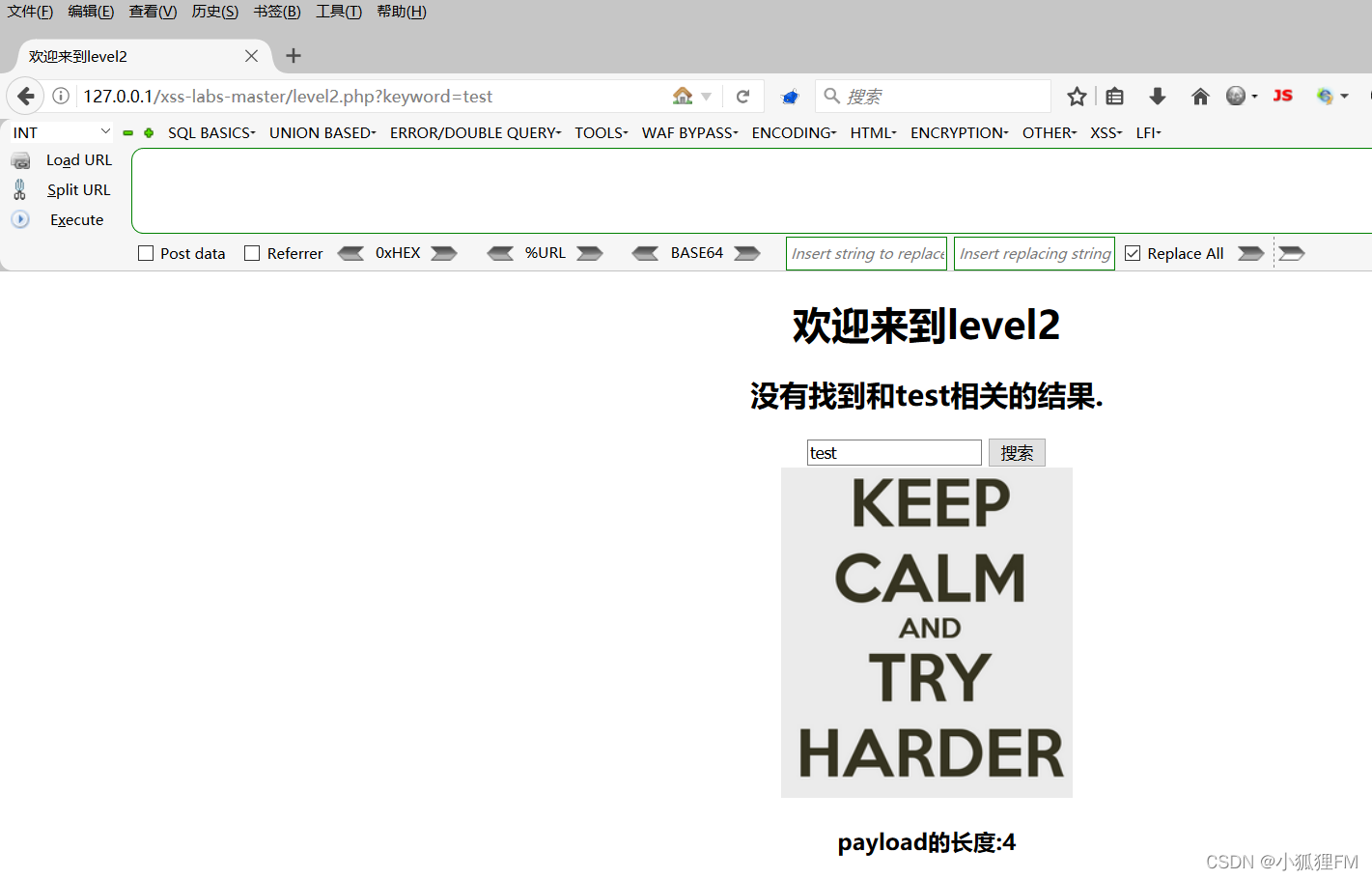Toggle the red JS extension icon
This screenshot has width=1372, height=880.
tap(1282, 96)
